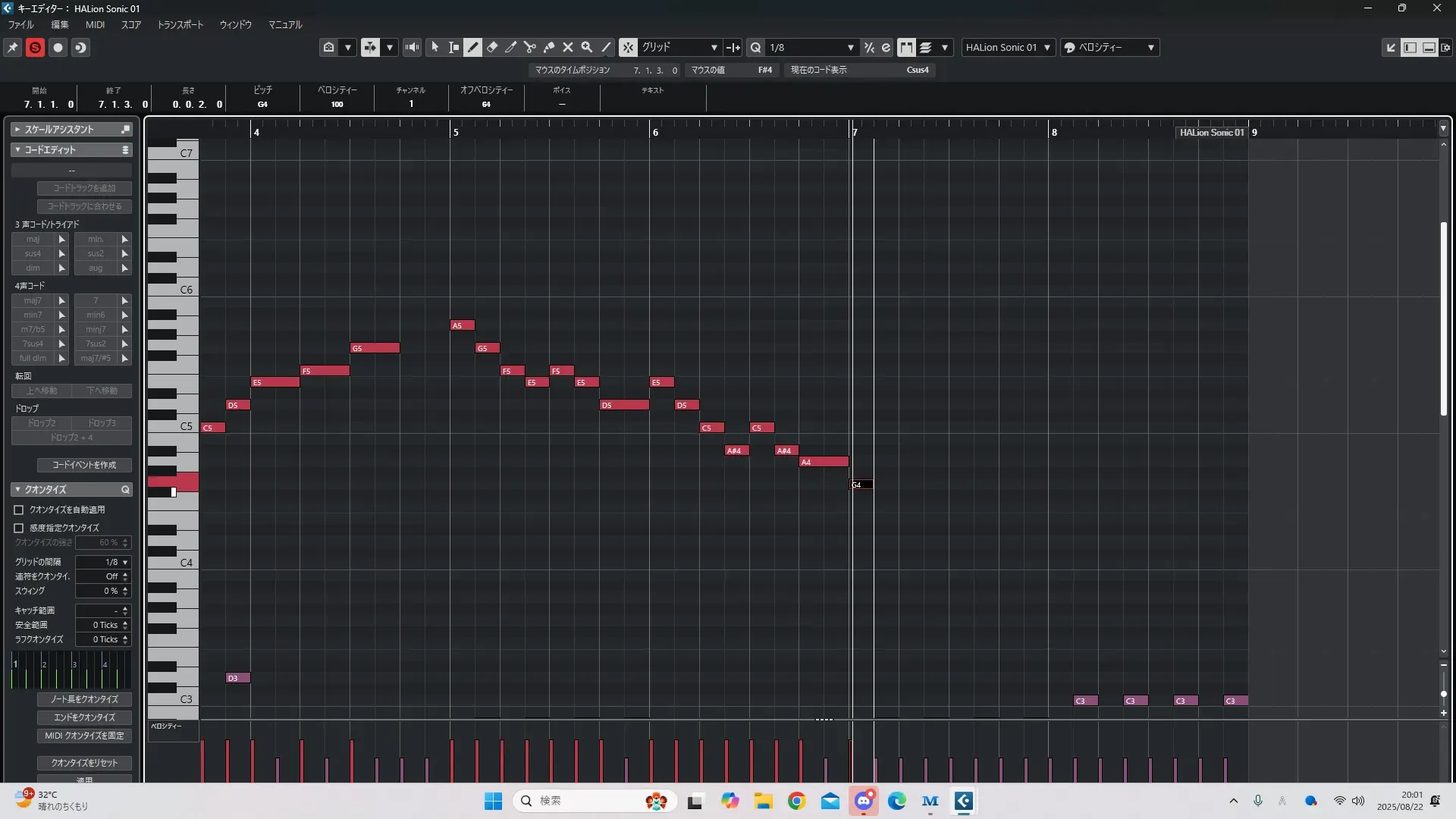Select the Zoom magnifier tool
The height and width of the screenshot is (819, 1456).
[x=587, y=47]
